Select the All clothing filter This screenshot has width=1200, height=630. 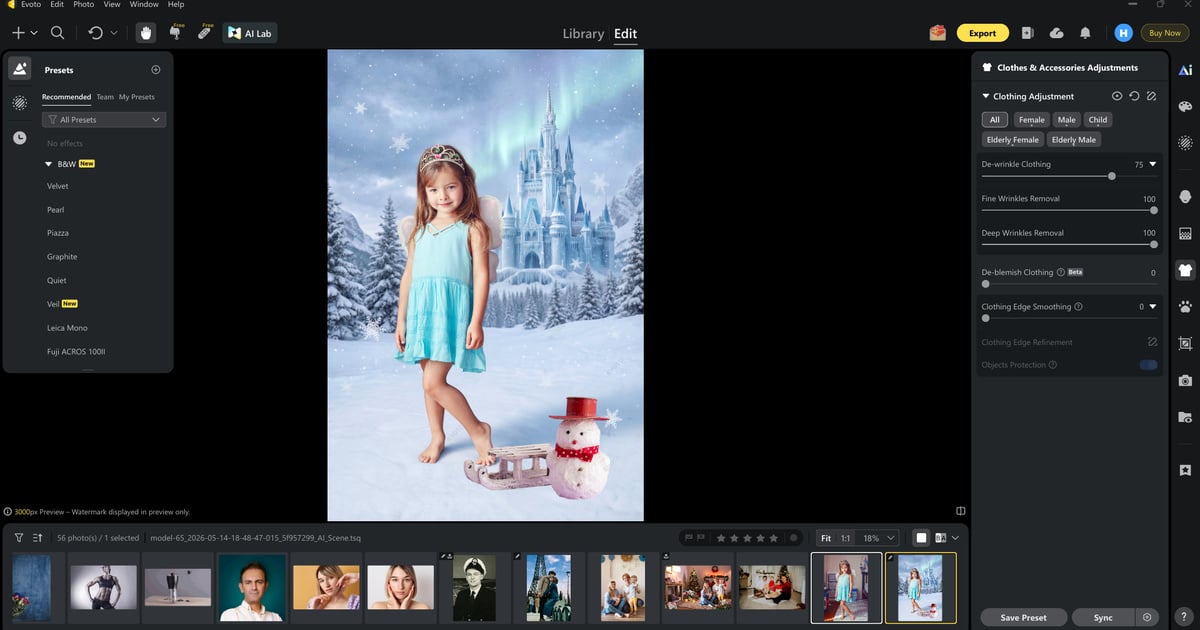point(994,120)
